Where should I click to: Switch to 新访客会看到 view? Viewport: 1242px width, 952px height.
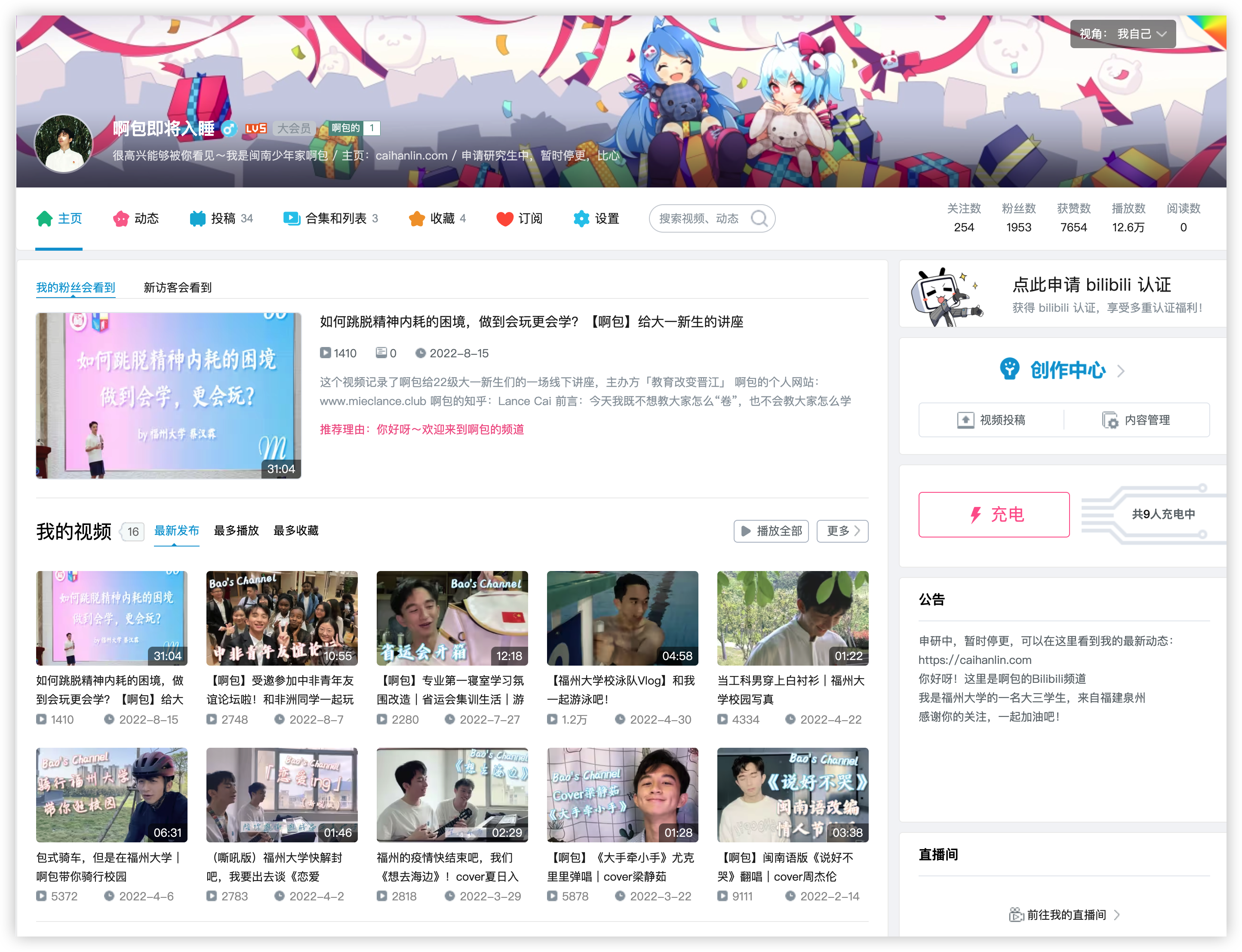point(177,287)
